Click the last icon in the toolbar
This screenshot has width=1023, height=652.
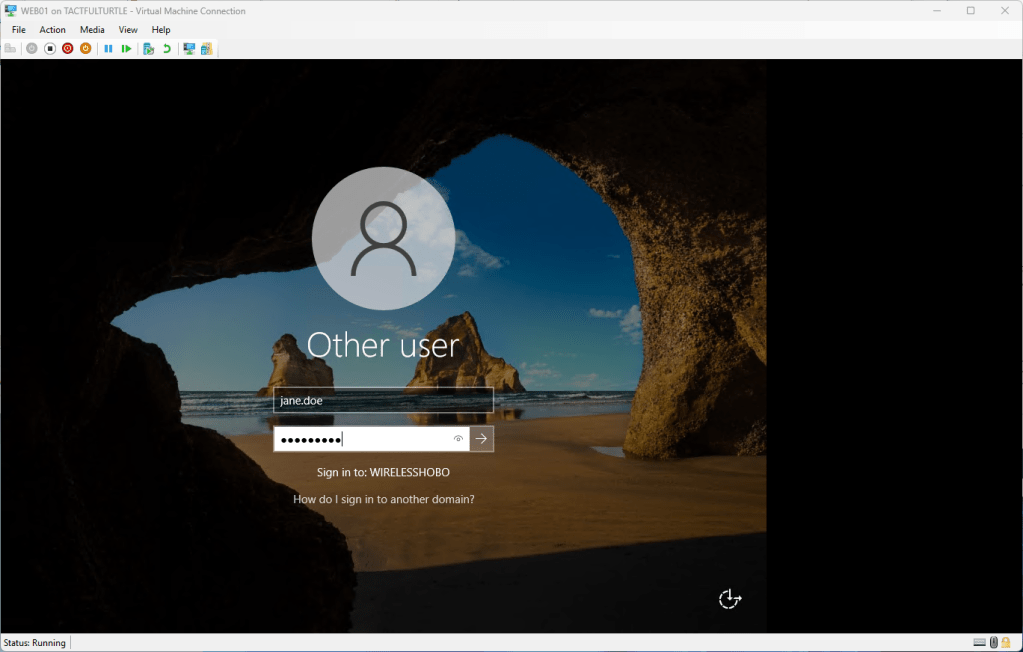pos(207,49)
